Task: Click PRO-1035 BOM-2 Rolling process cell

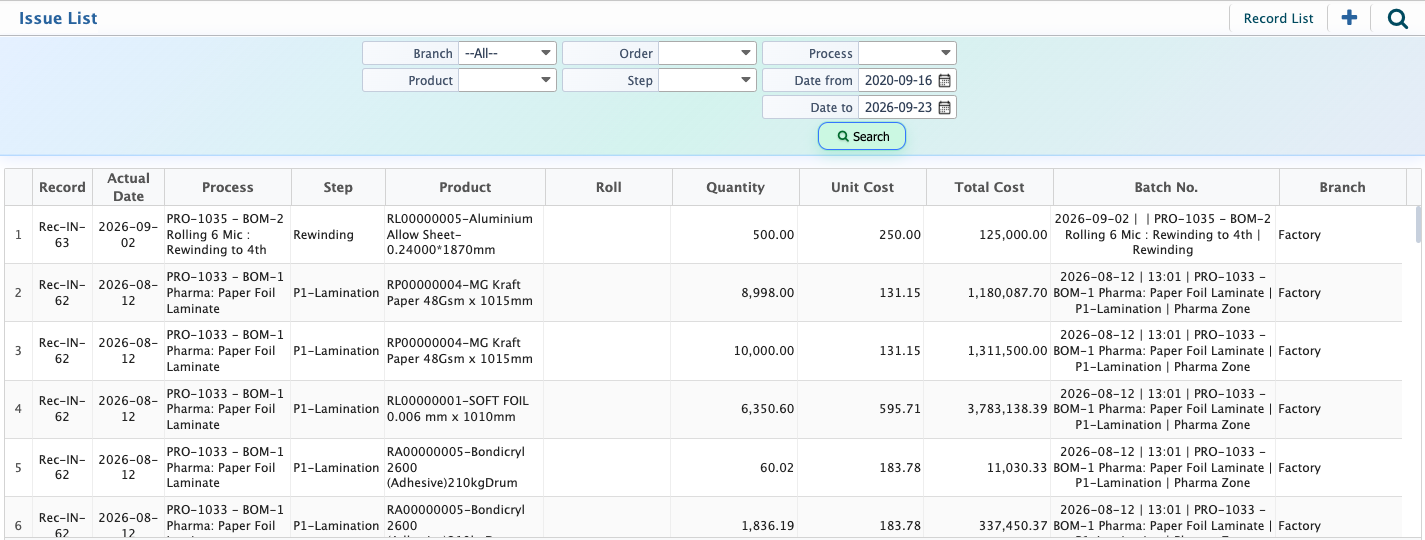Action: 228,235
